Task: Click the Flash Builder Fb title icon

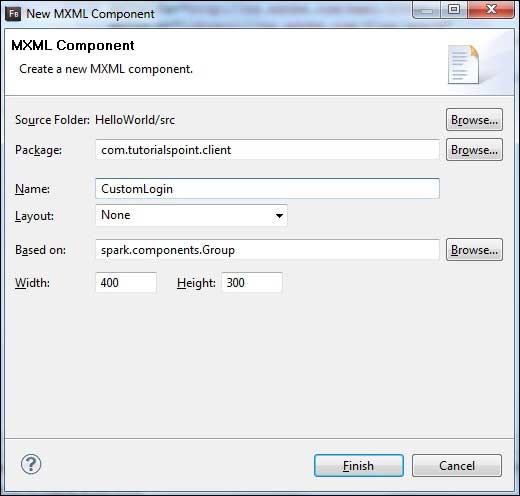Action: (14, 14)
